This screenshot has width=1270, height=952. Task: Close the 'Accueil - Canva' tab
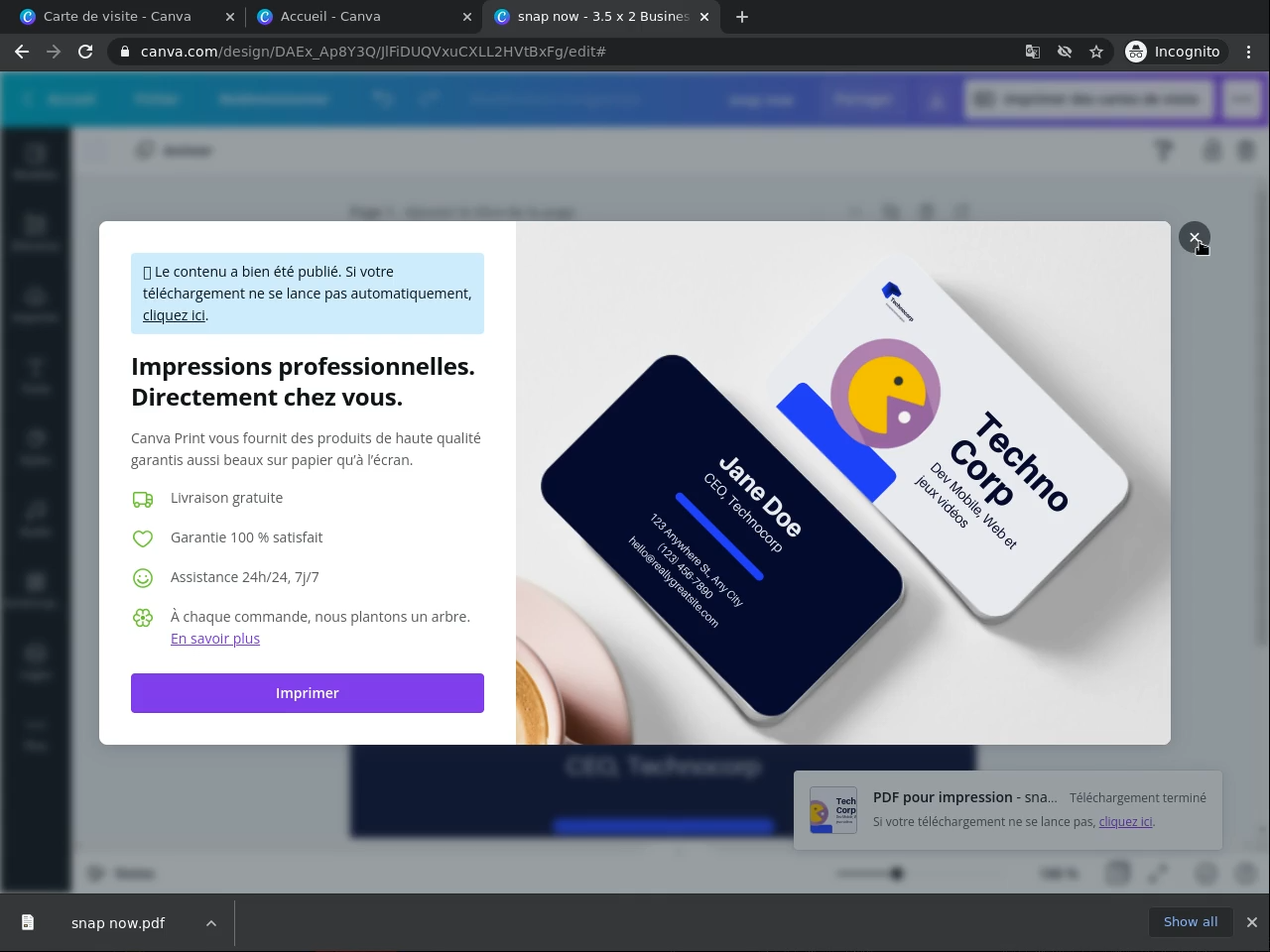pos(467,17)
